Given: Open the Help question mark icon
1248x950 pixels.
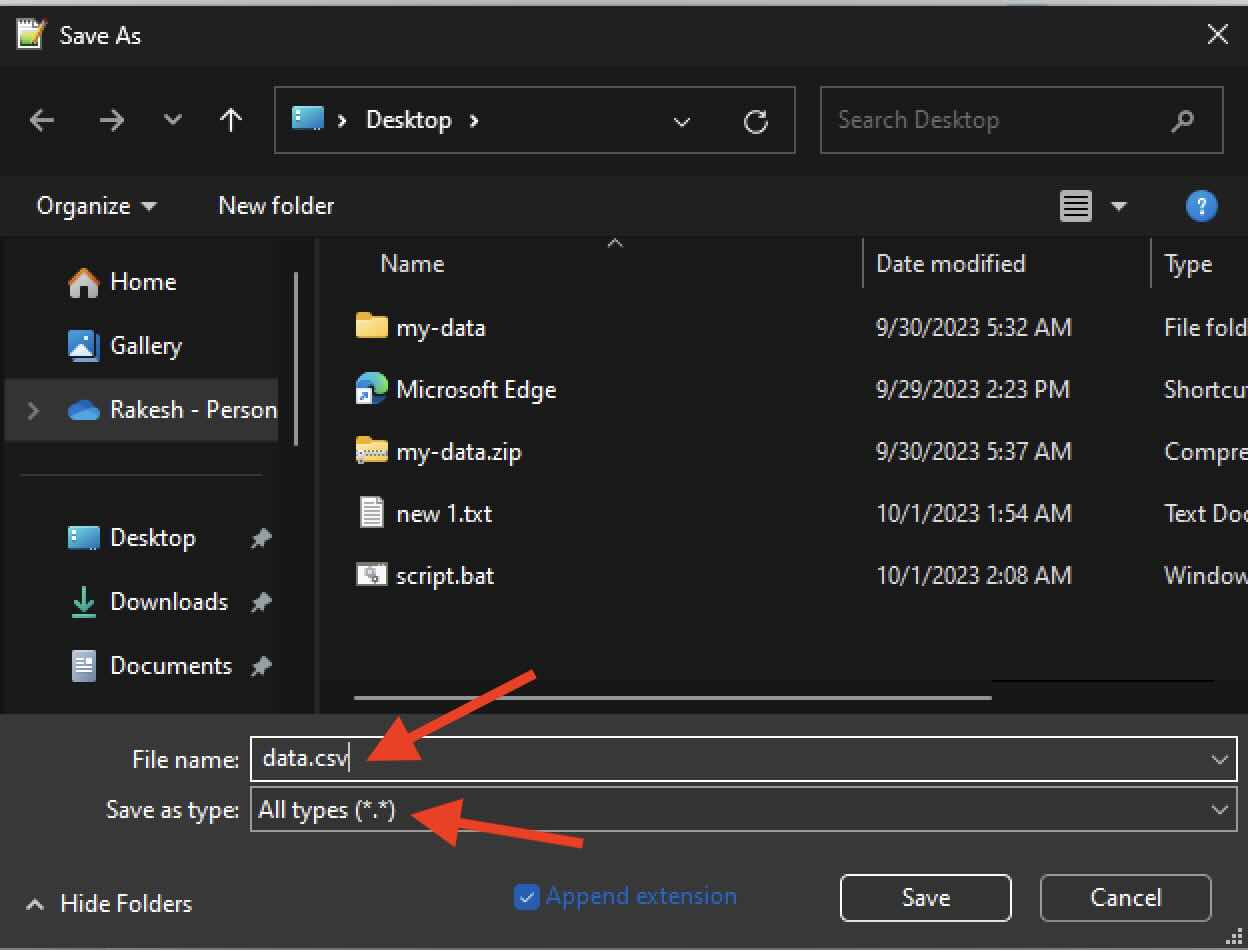Looking at the screenshot, I should pyautogui.click(x=1201, y=206).
